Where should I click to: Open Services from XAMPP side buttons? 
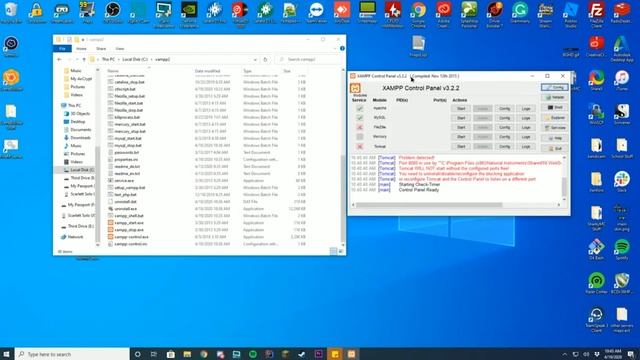pyautogui.click(x=555, y=128)
